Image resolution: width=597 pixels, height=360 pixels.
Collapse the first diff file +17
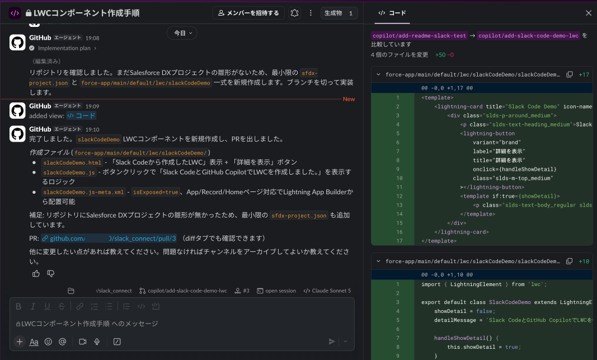click(x=378, y=75)
